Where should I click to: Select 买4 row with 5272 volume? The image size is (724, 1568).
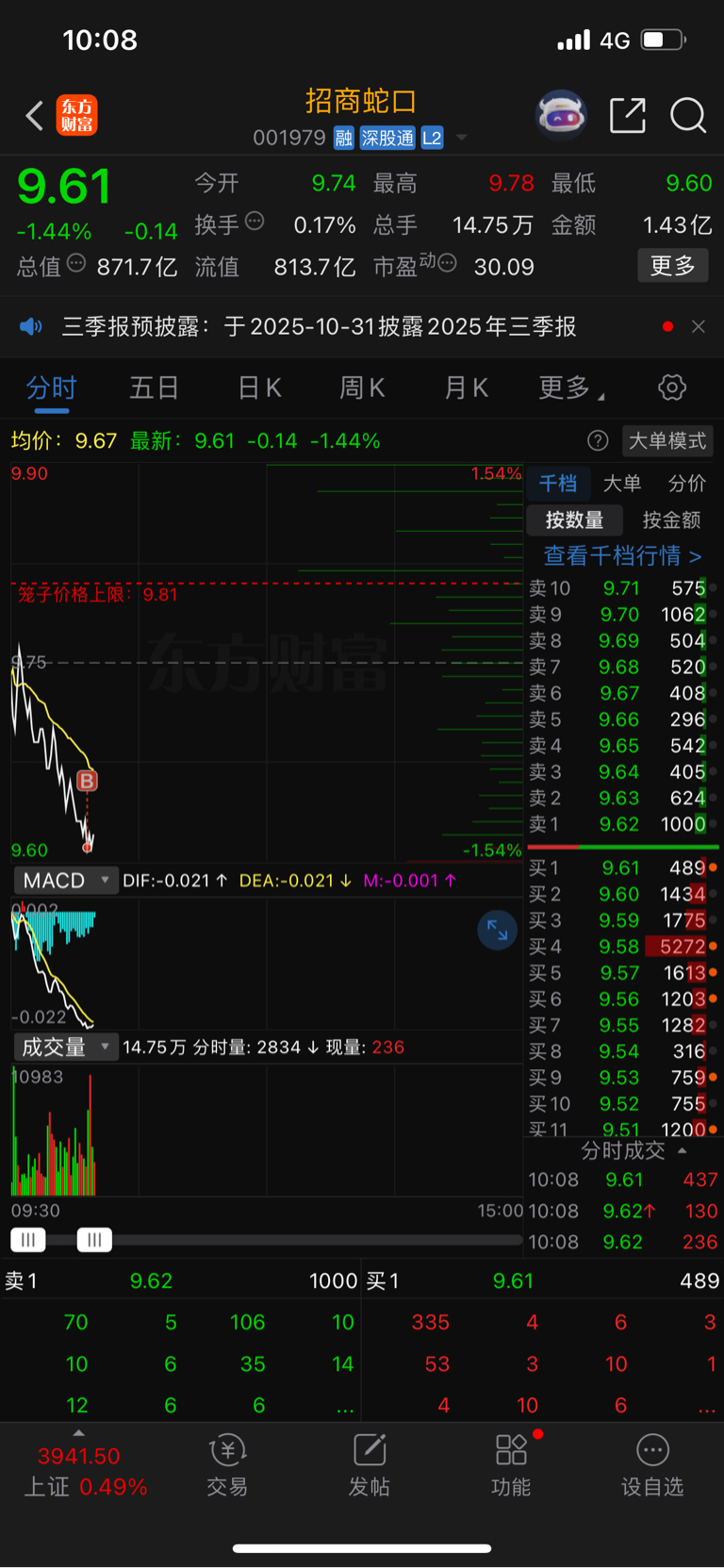[x=620, y=947]
